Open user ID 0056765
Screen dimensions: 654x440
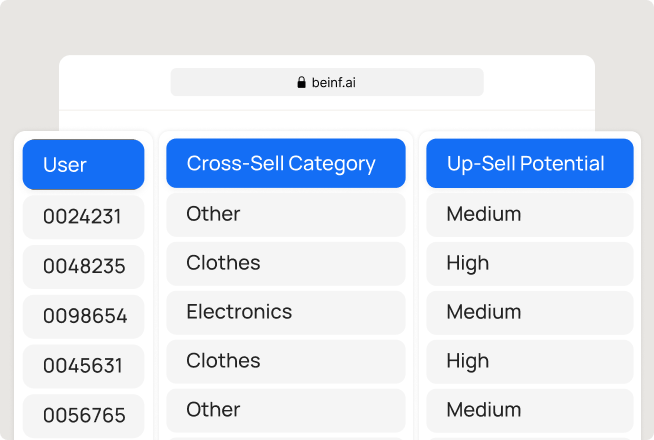coord(83,416)
